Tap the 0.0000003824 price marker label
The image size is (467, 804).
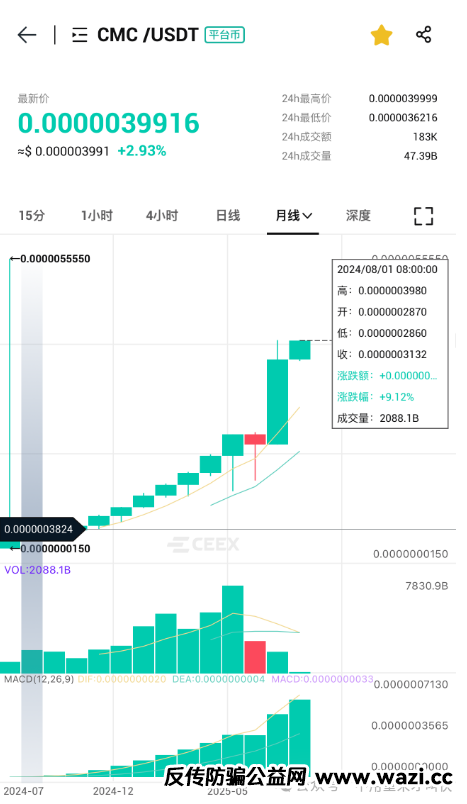point(39,529)
